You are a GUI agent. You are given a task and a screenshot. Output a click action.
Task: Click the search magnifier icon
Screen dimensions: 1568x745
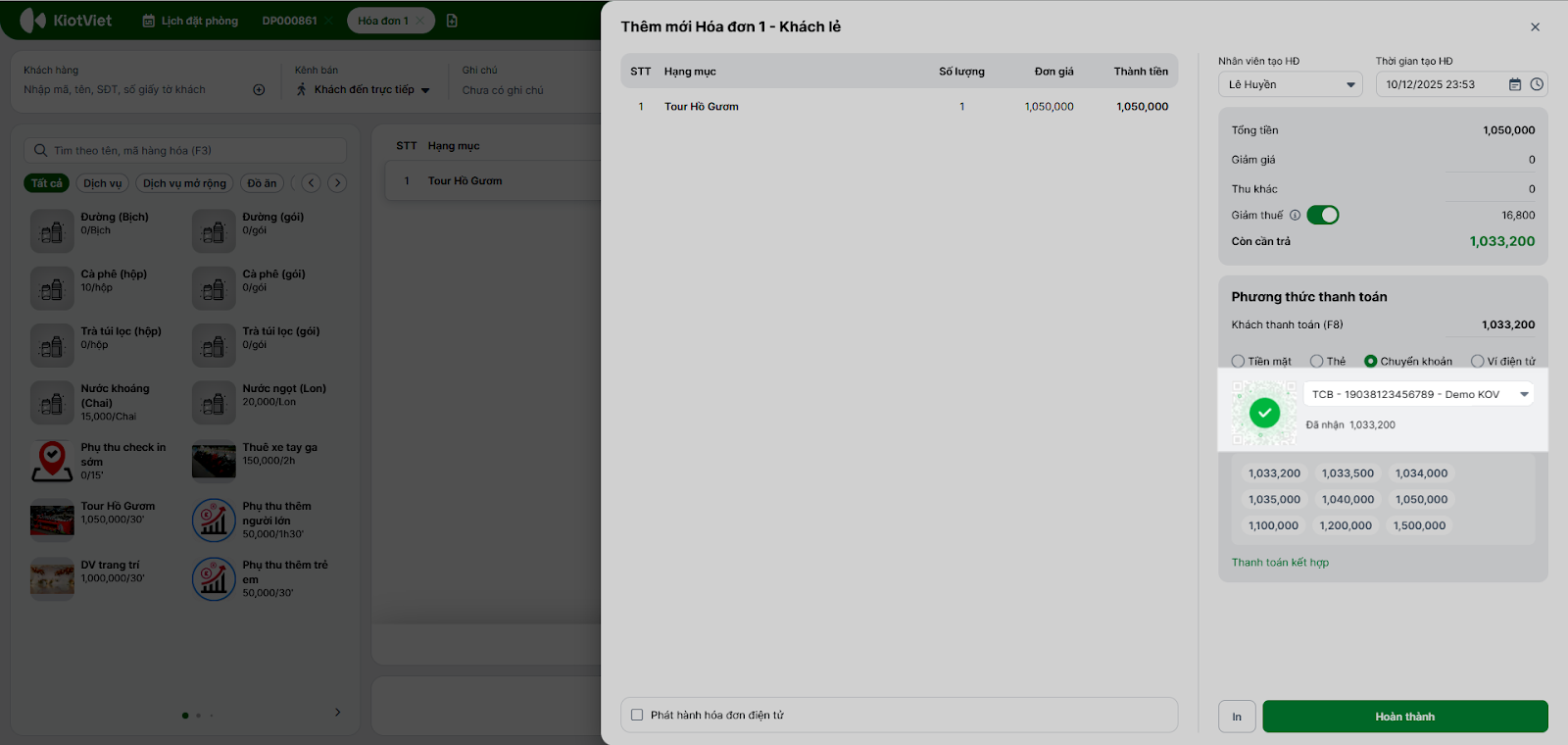coord(40,150)
